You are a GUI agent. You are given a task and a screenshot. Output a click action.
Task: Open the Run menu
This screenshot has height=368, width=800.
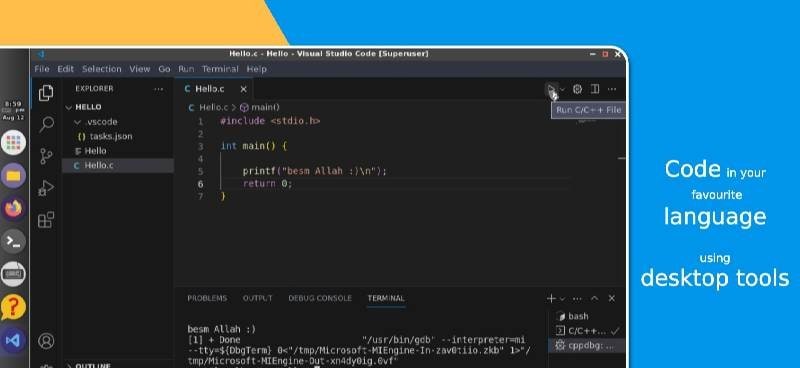click(186, 69)
